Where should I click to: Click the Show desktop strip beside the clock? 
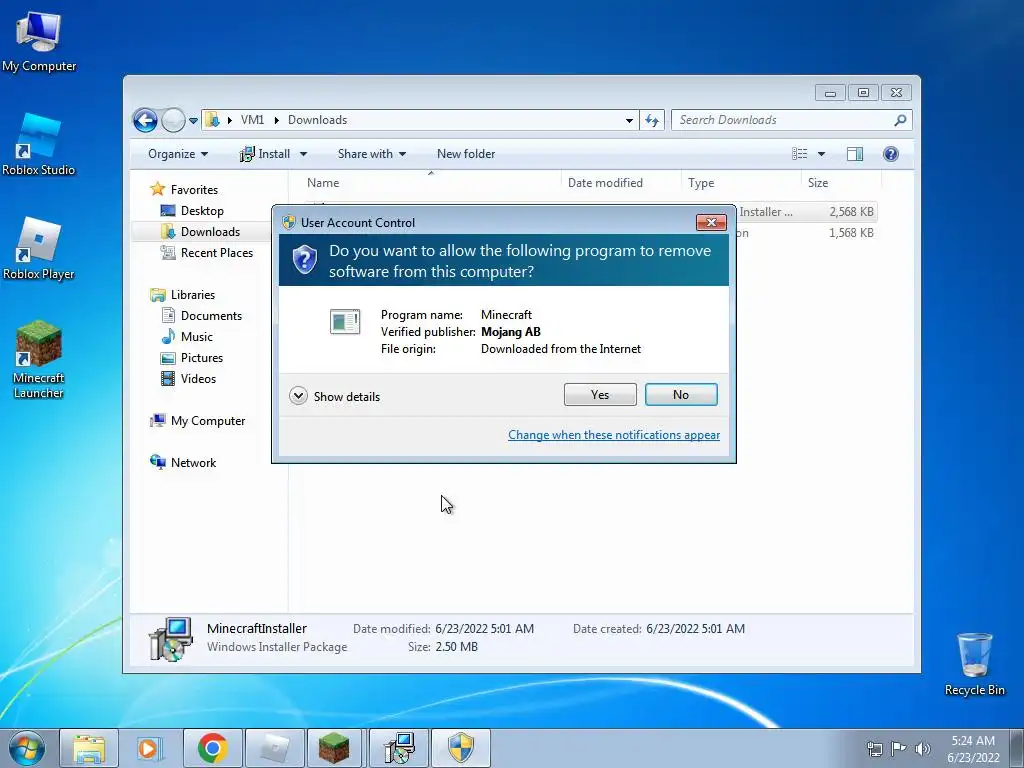pos(1017,748)
